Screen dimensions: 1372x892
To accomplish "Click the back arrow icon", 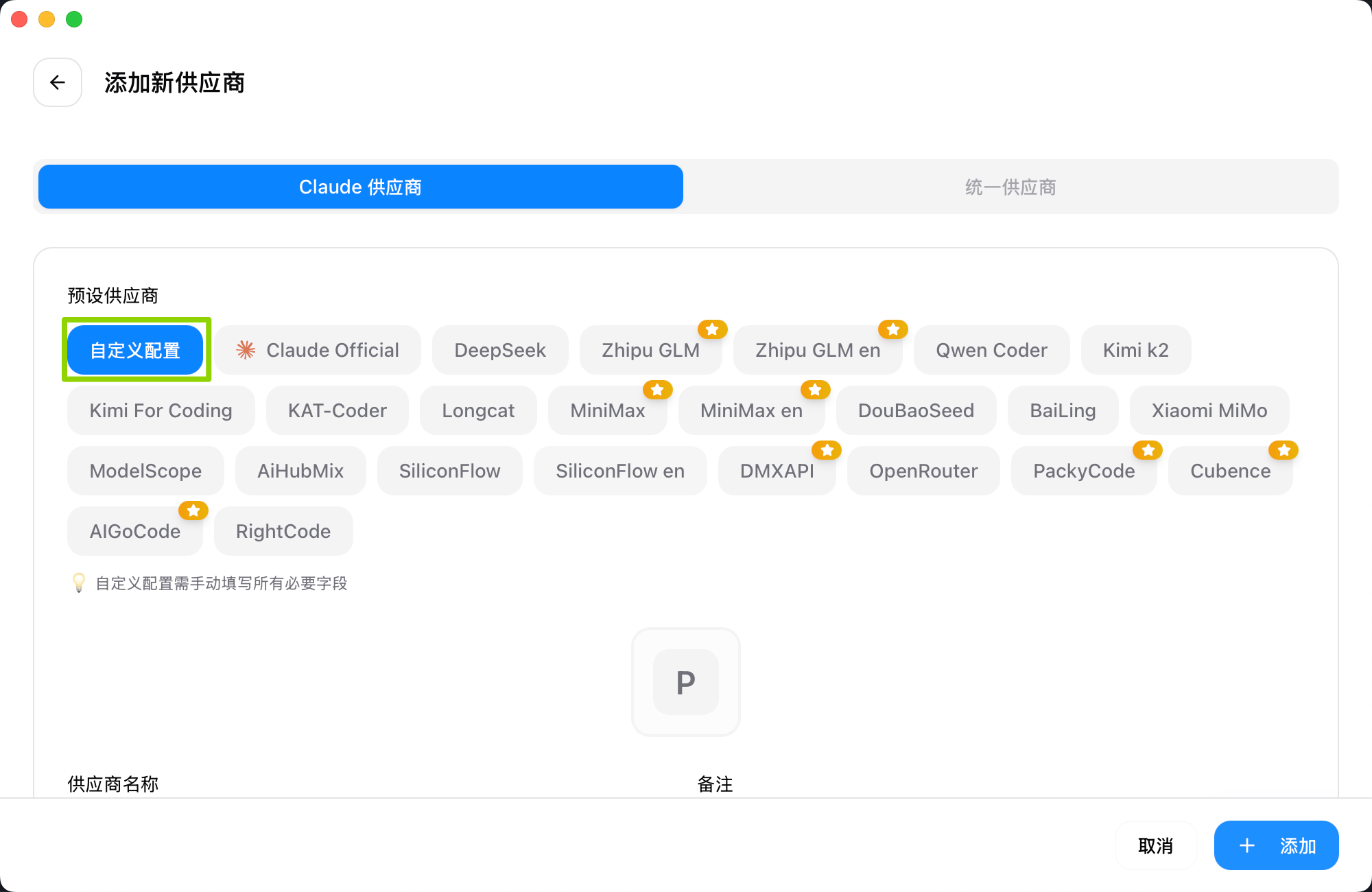I will 58,82.
